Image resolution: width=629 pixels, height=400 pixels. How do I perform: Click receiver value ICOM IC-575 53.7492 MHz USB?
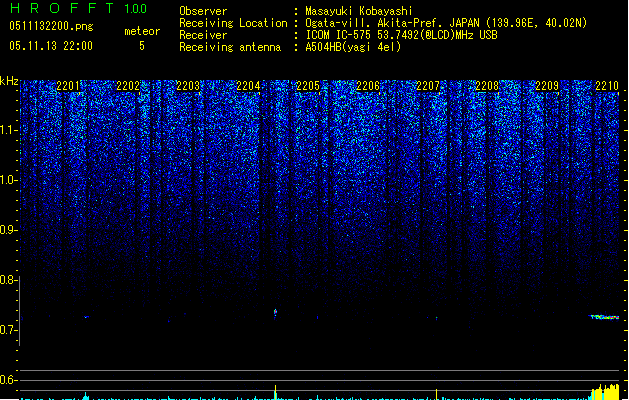401,35
